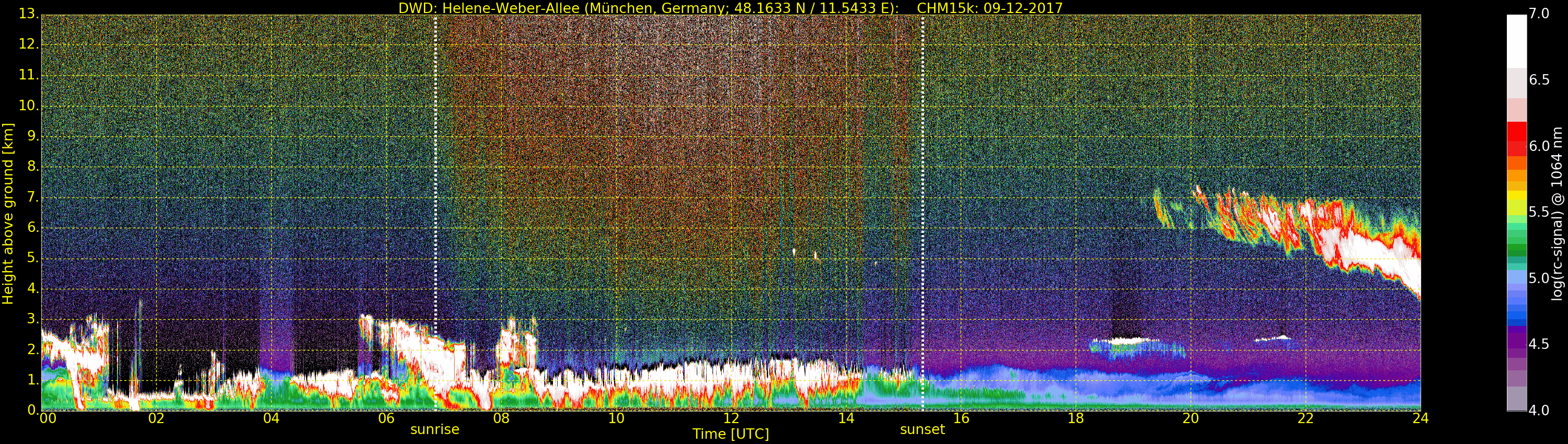Click the "Time [UTC]" x-axis label
Image resolution: width=1568 pixels, height=444 pixels.
[731, 434]
